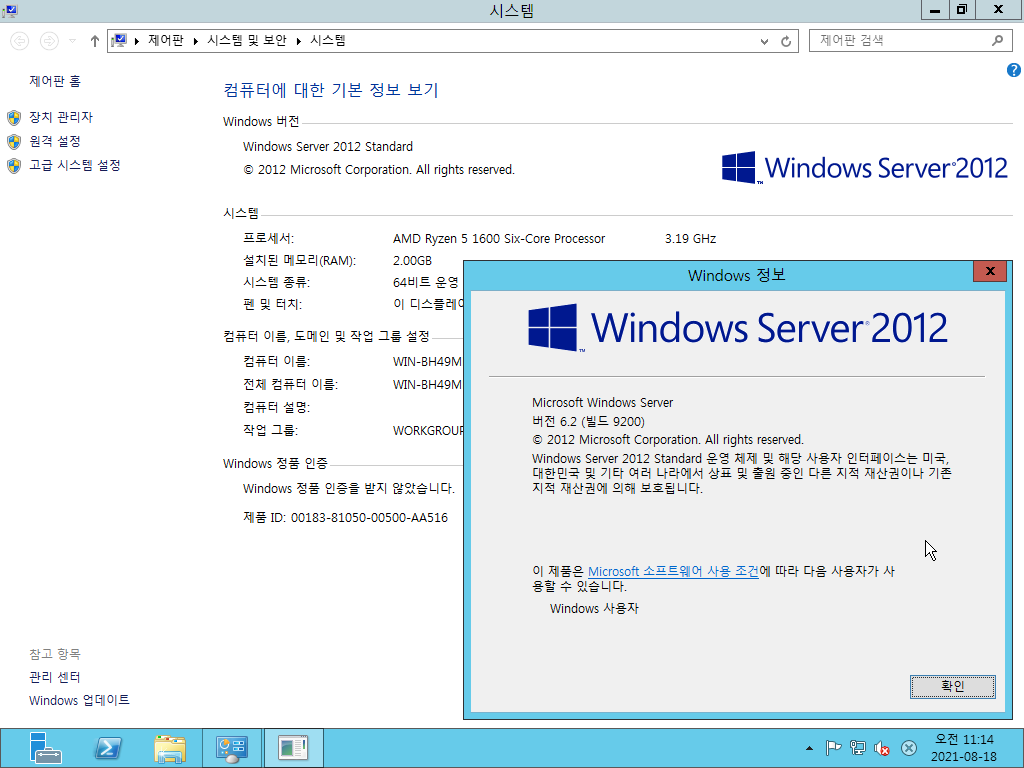Expand arrow after 시스템 및 보안 breadcrumb
Image resolution: width=1024 pixels, height=768 pixels.
click(x=298, y=41)
